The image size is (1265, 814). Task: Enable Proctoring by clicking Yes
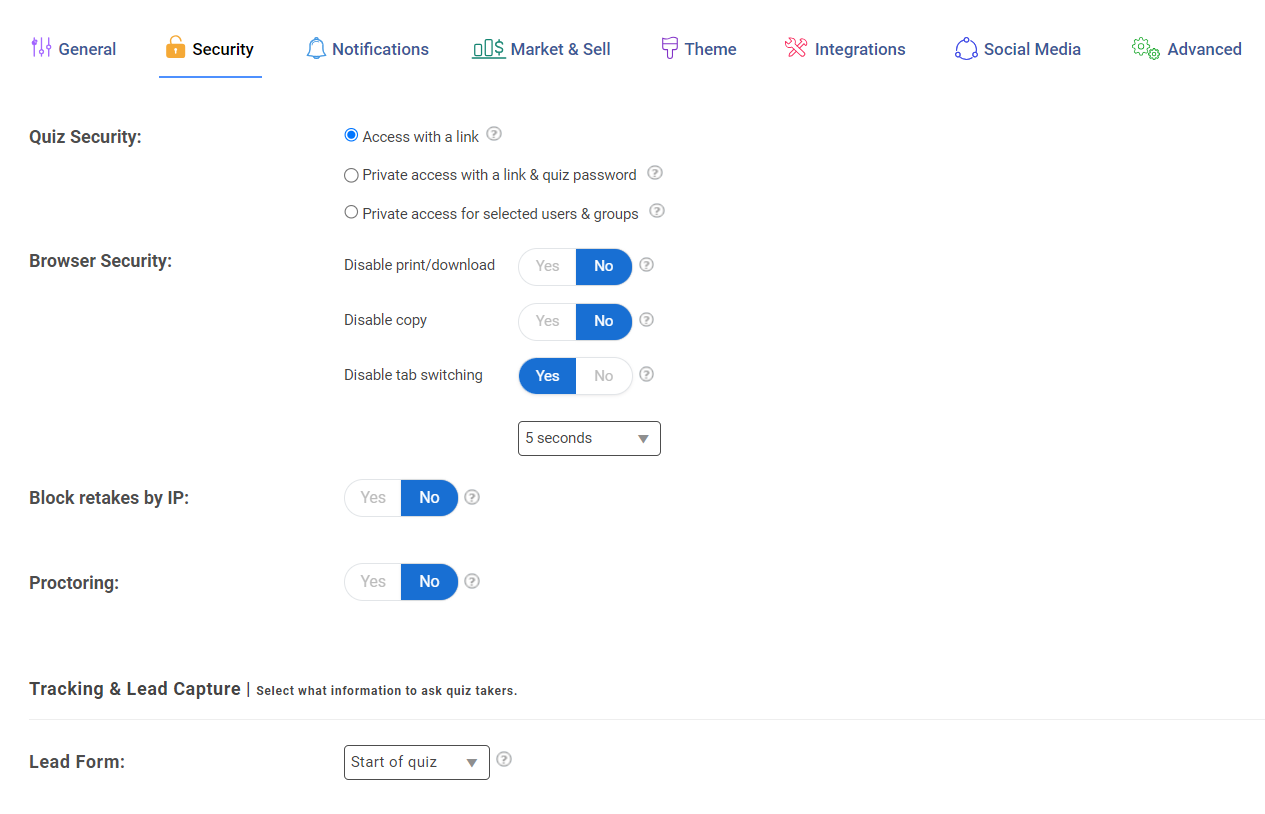[x=373, y=582]
